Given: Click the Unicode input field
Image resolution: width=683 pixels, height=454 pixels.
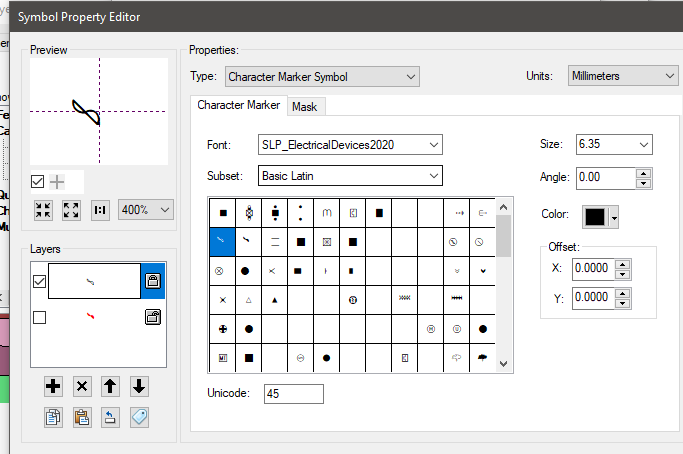Looking at the screenshot, I should click(294, 394).
